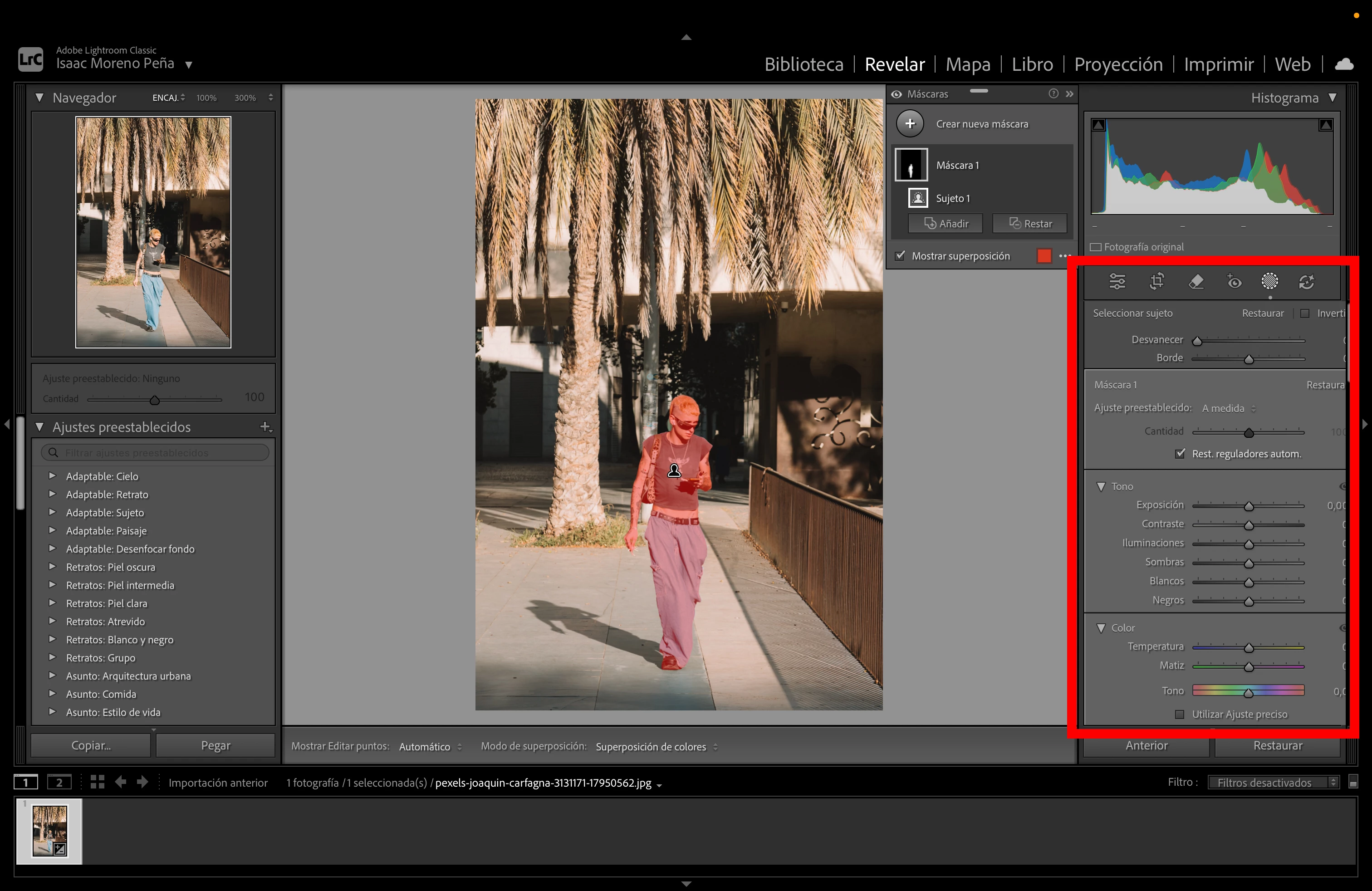
Task: Click the red overlay color swatch
Action: [1044, 256]
